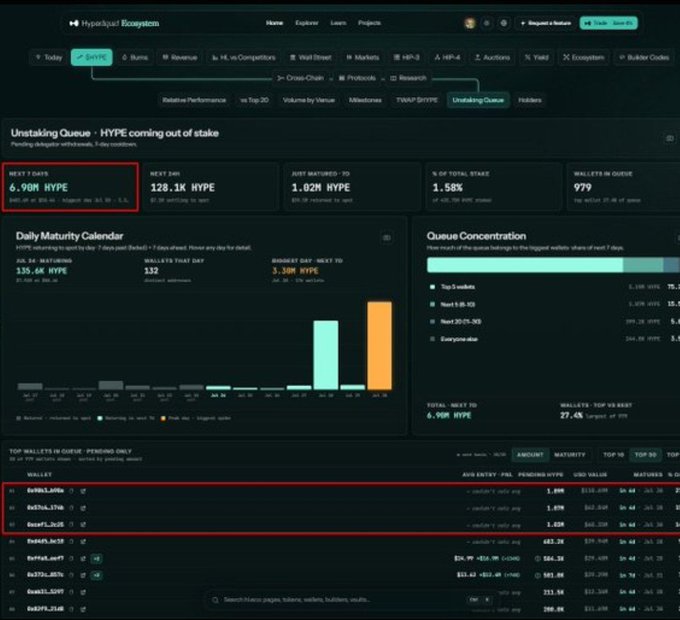
Task: Click the Hyperliquid Ecosystem logo
Action: tap(114, 23)
